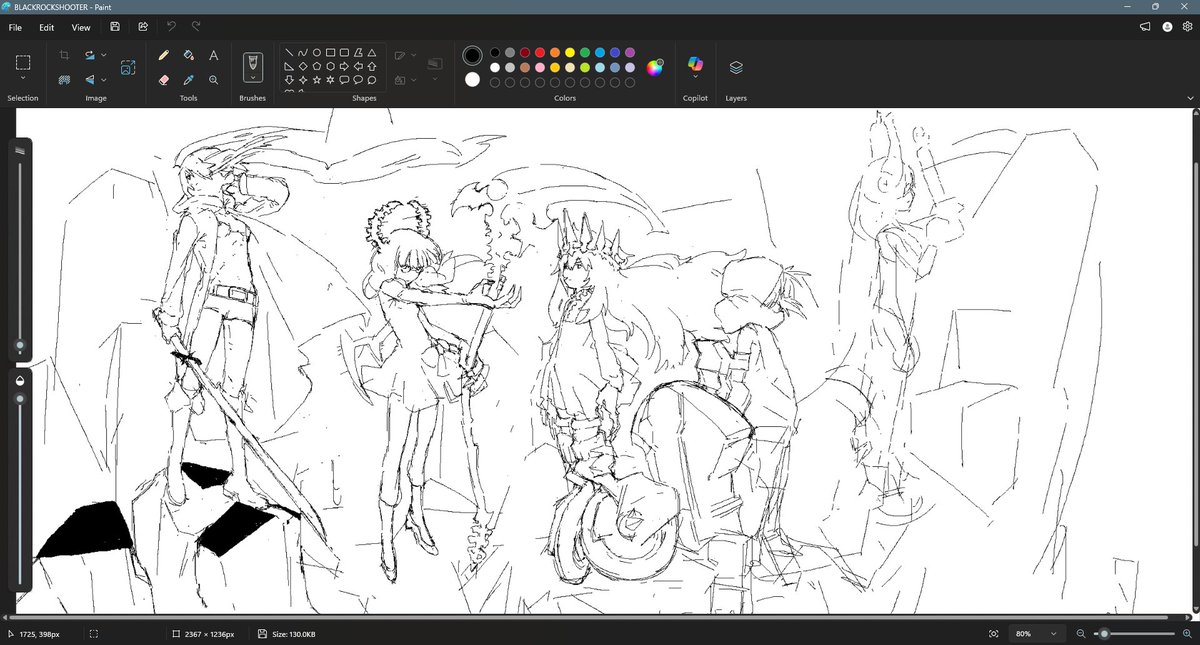Expand the Flip dropdown arrow
This screenshot has height=645, width=1200.
pos(104,79)
